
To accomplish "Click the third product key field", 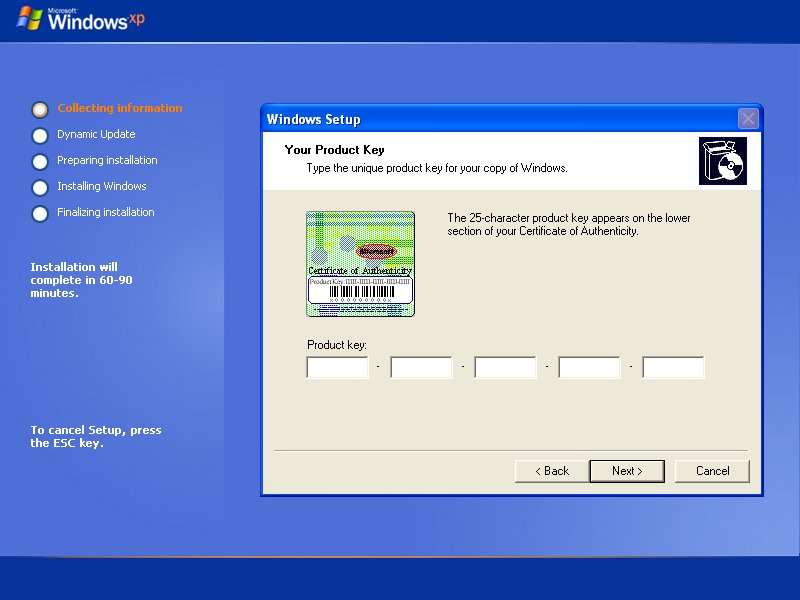I will pos(505,367).
